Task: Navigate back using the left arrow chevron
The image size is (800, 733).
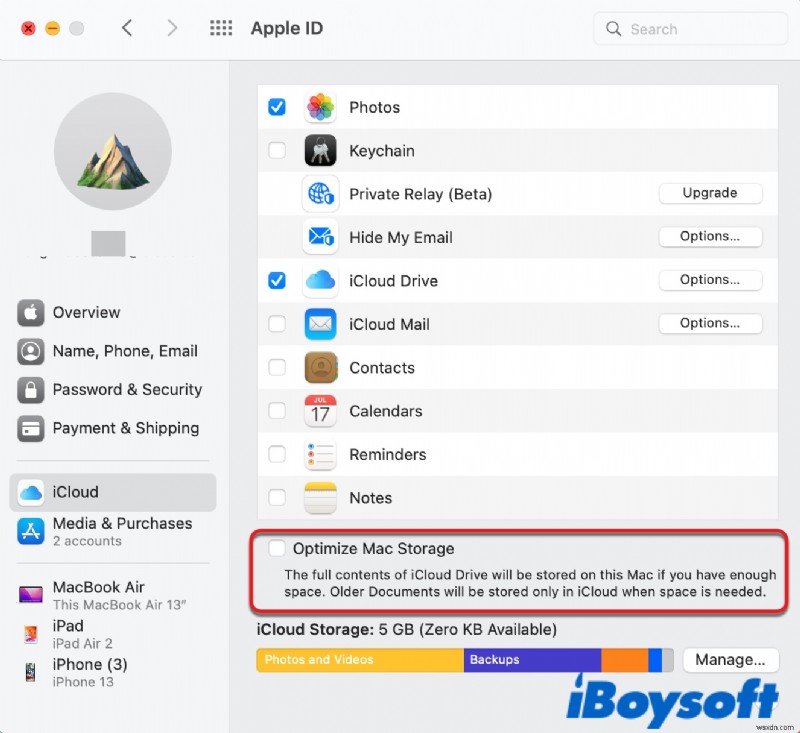Action: [x=127, y=28]
